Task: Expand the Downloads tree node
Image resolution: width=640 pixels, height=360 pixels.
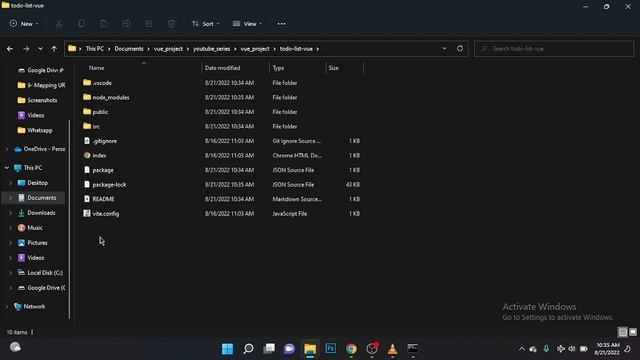Action: (x=11, y=213)
